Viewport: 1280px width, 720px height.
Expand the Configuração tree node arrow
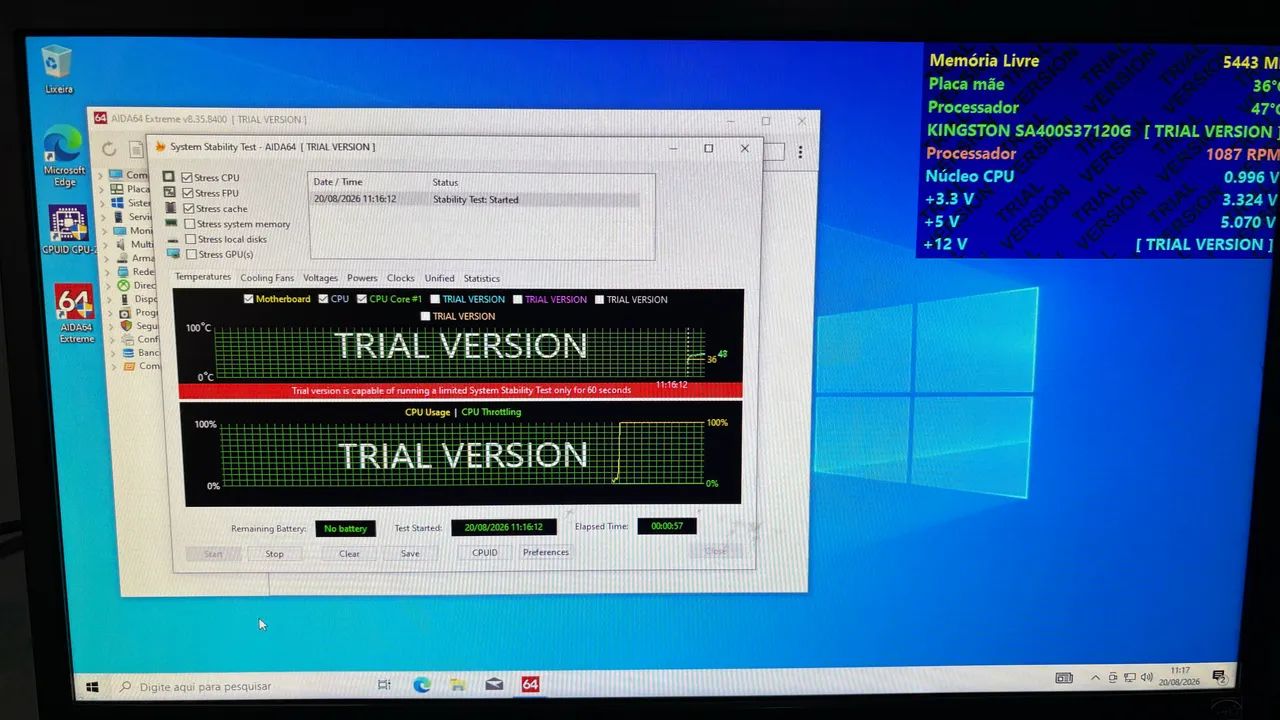(x=113, y=340)
